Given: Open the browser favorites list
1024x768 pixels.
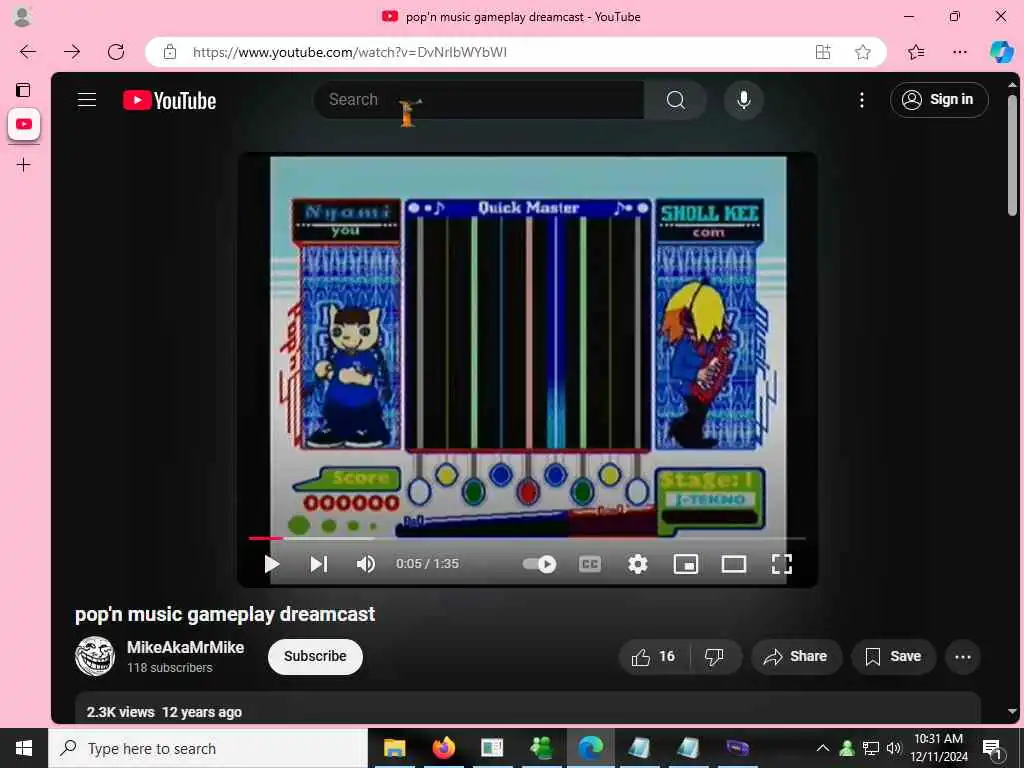Looking at the screenshot, I should [916, 52].
